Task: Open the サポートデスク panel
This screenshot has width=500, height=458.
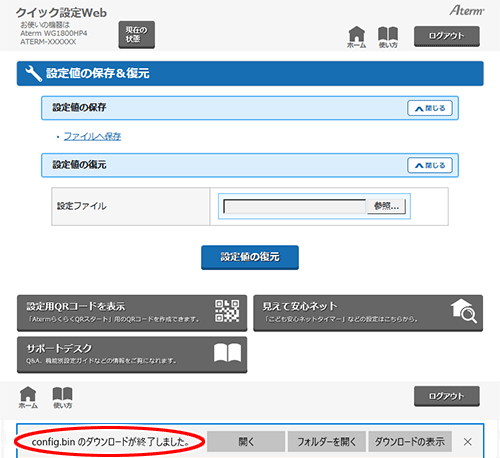Action: (132, 354)
